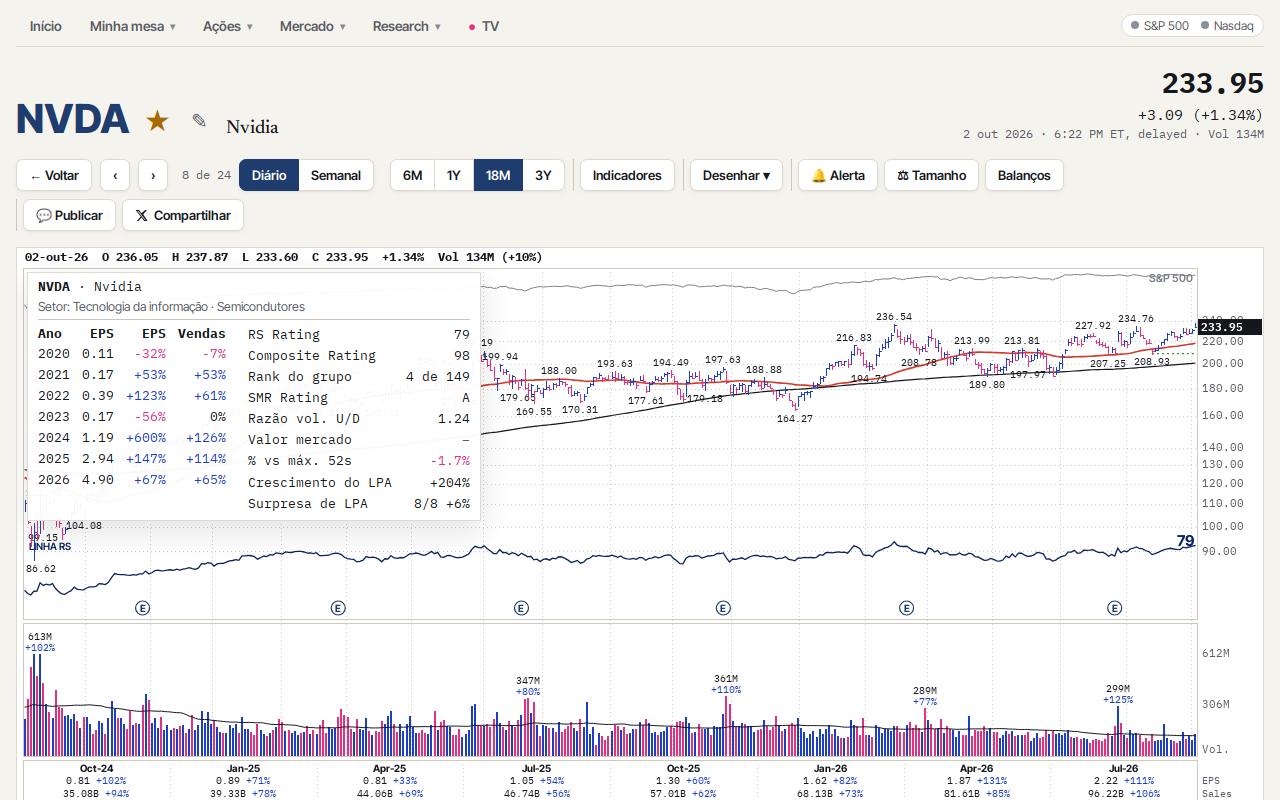Click the Publicar speech bubble button
The height and width of the screenshot is (800, 1280).
(69, 215)
